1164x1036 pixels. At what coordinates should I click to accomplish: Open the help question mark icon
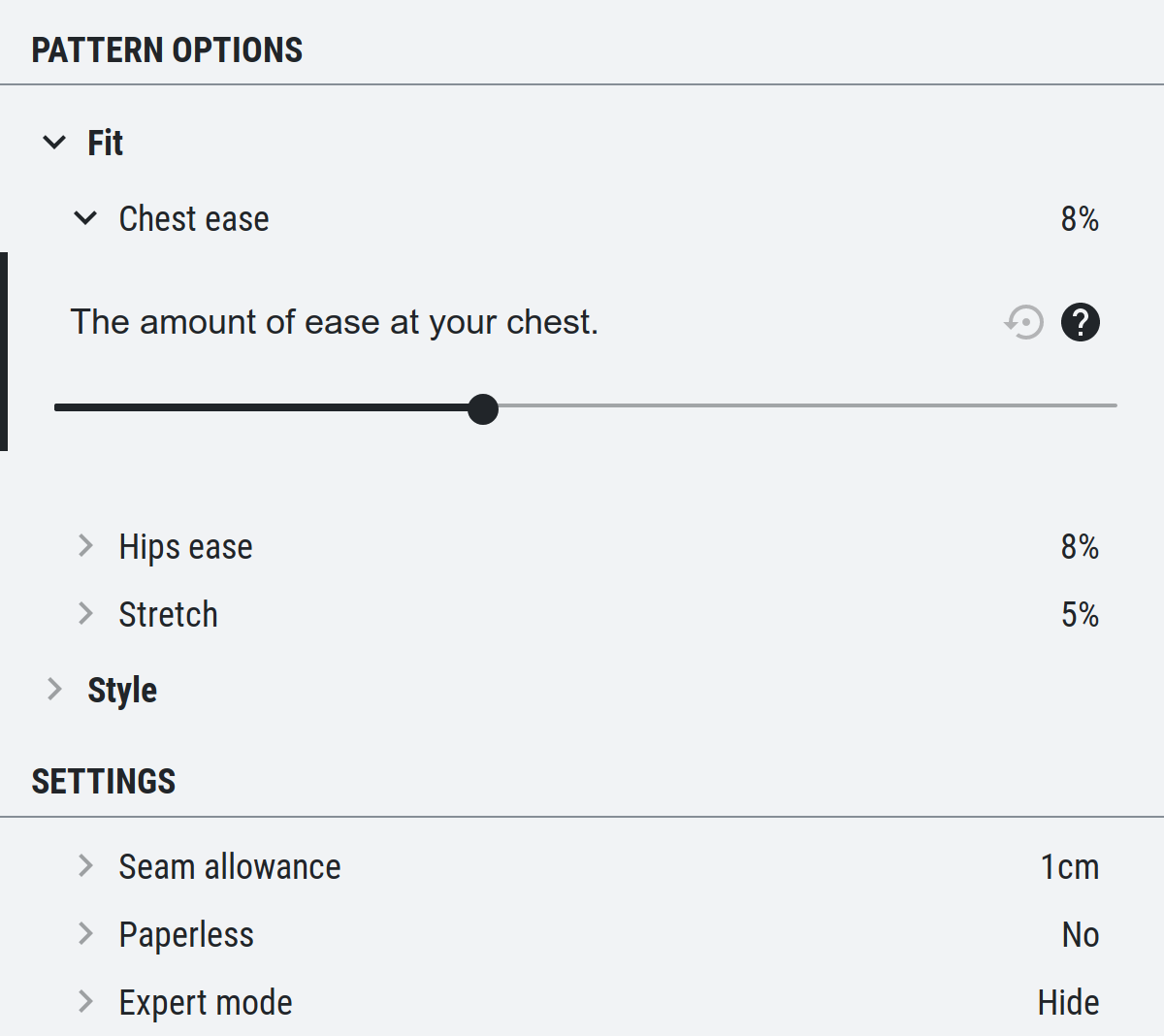point(1081,322)
